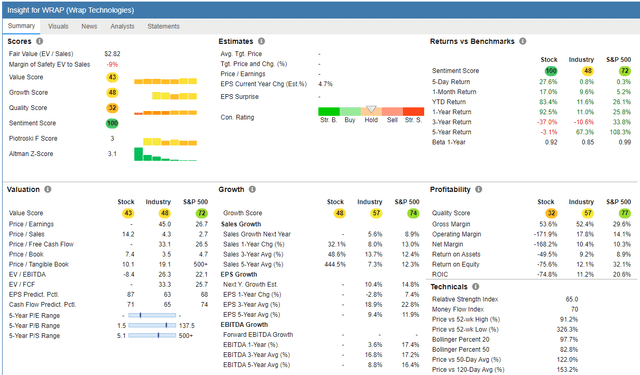Switch to the Visuals tab

click(58, 26)
